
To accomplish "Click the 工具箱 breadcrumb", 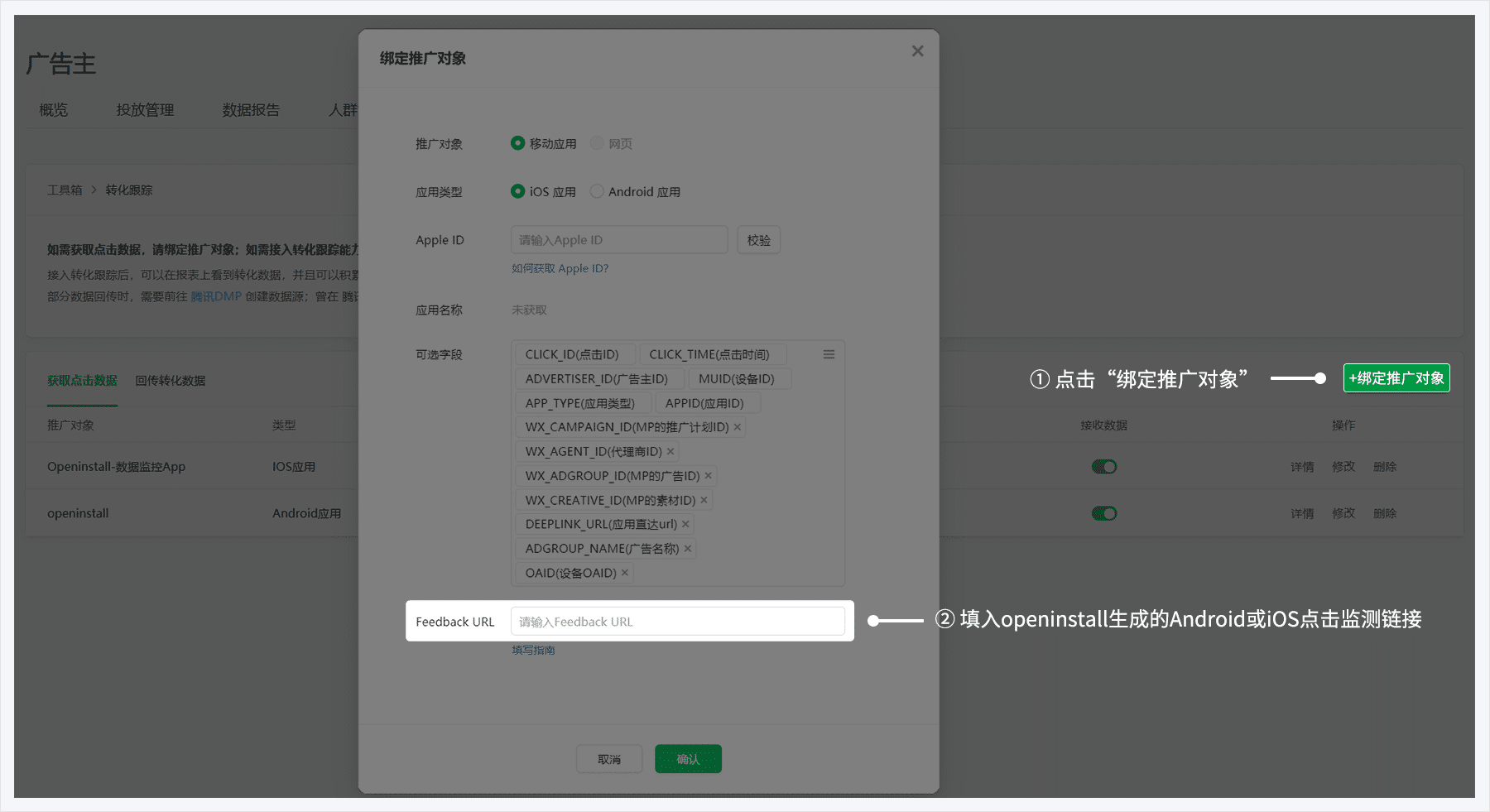I will click(65, 190).
